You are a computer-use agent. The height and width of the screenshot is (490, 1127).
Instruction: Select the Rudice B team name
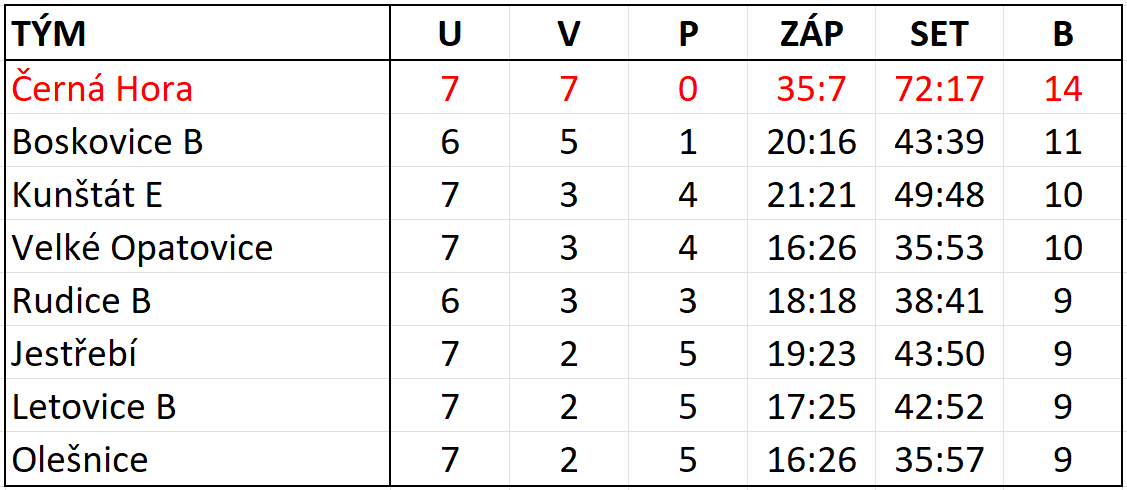[81, 301]
